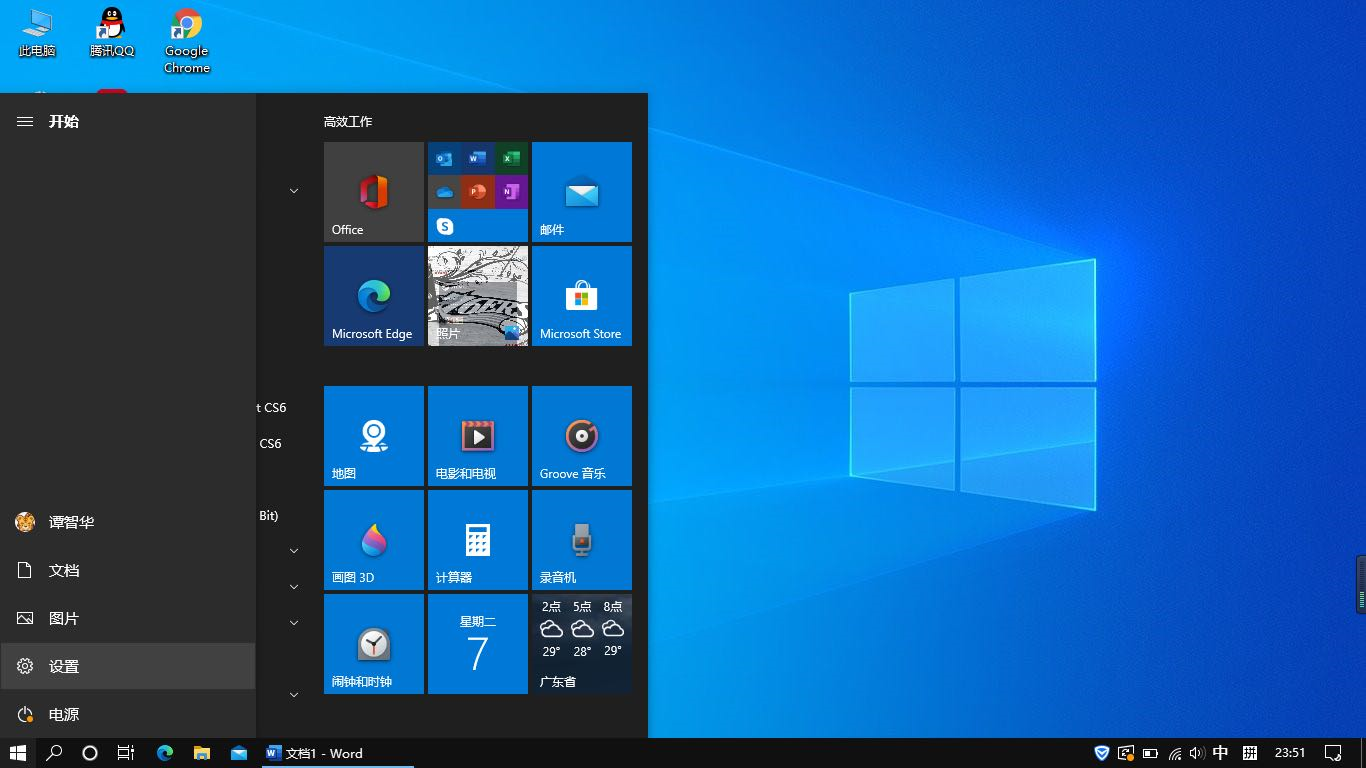Click the Windows Start button on taskbar
This screenshot has width=1366, height=768.
point(18,753)
